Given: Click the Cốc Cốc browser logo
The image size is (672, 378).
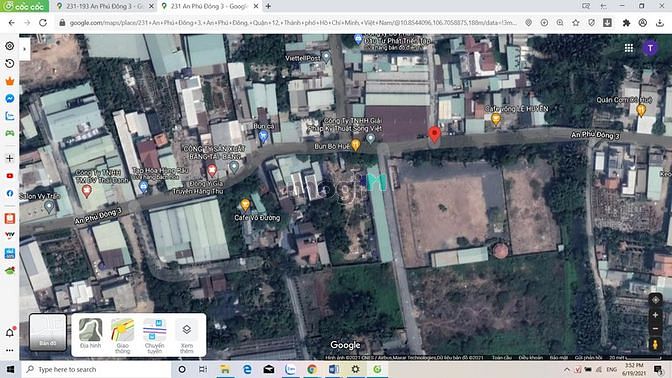Looking at the screenshot, I should tap(24, 6).
